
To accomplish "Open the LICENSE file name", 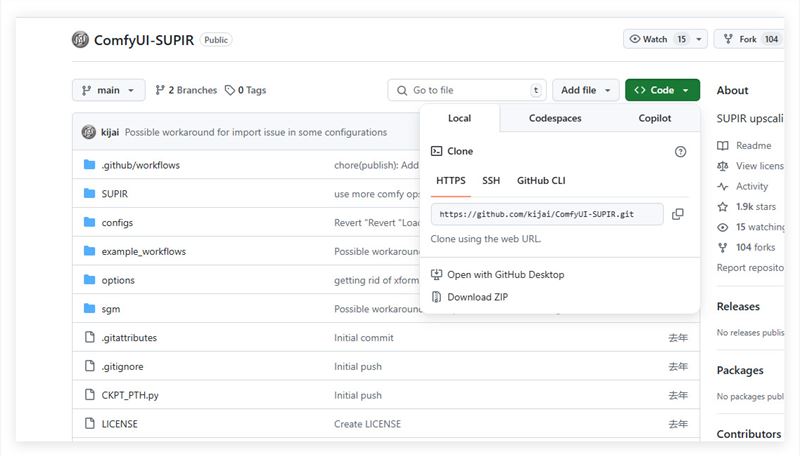I will click(119, 424).
